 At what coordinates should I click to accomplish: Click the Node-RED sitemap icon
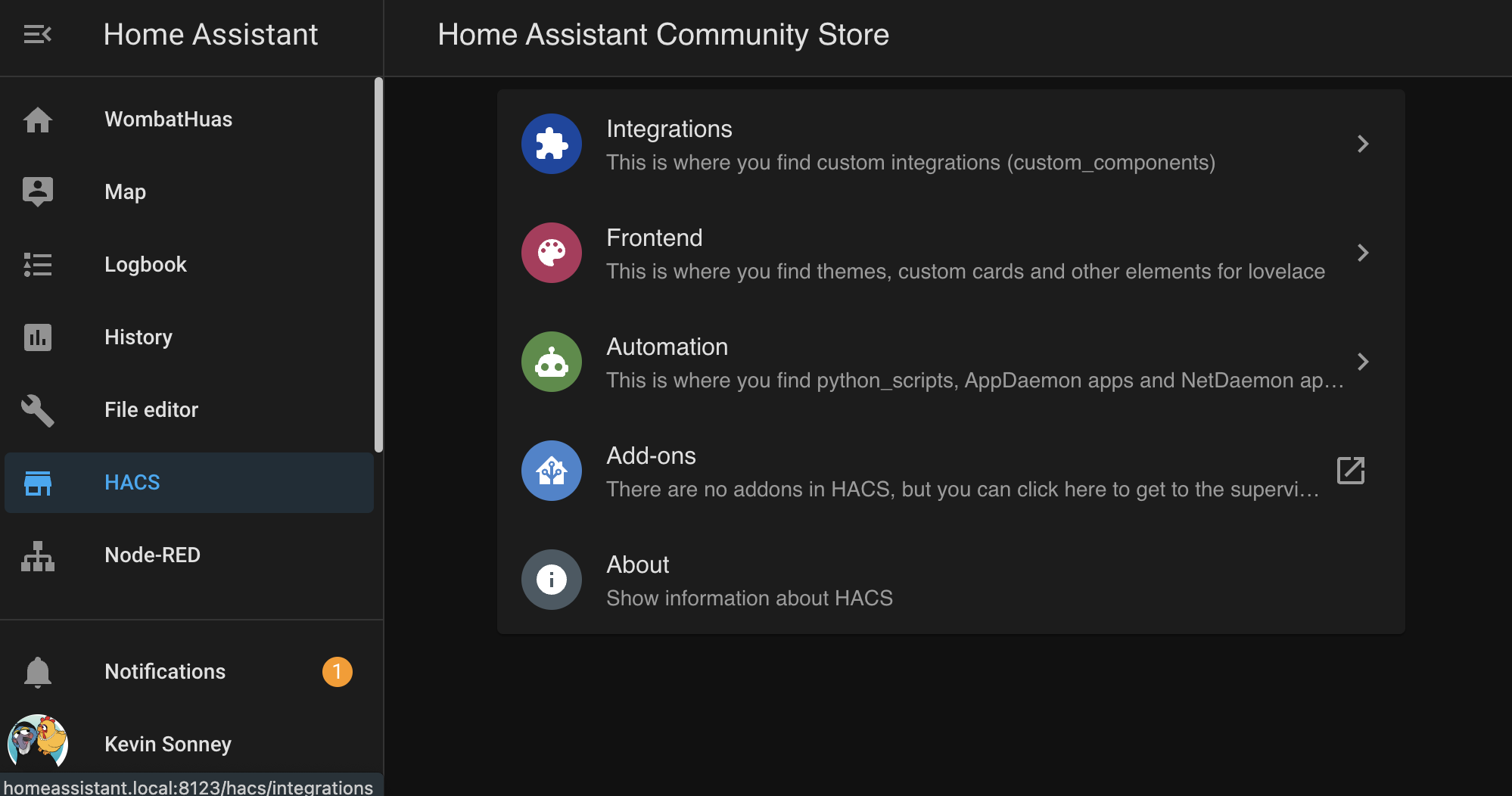pyautogui.click(x=38, y=555)
